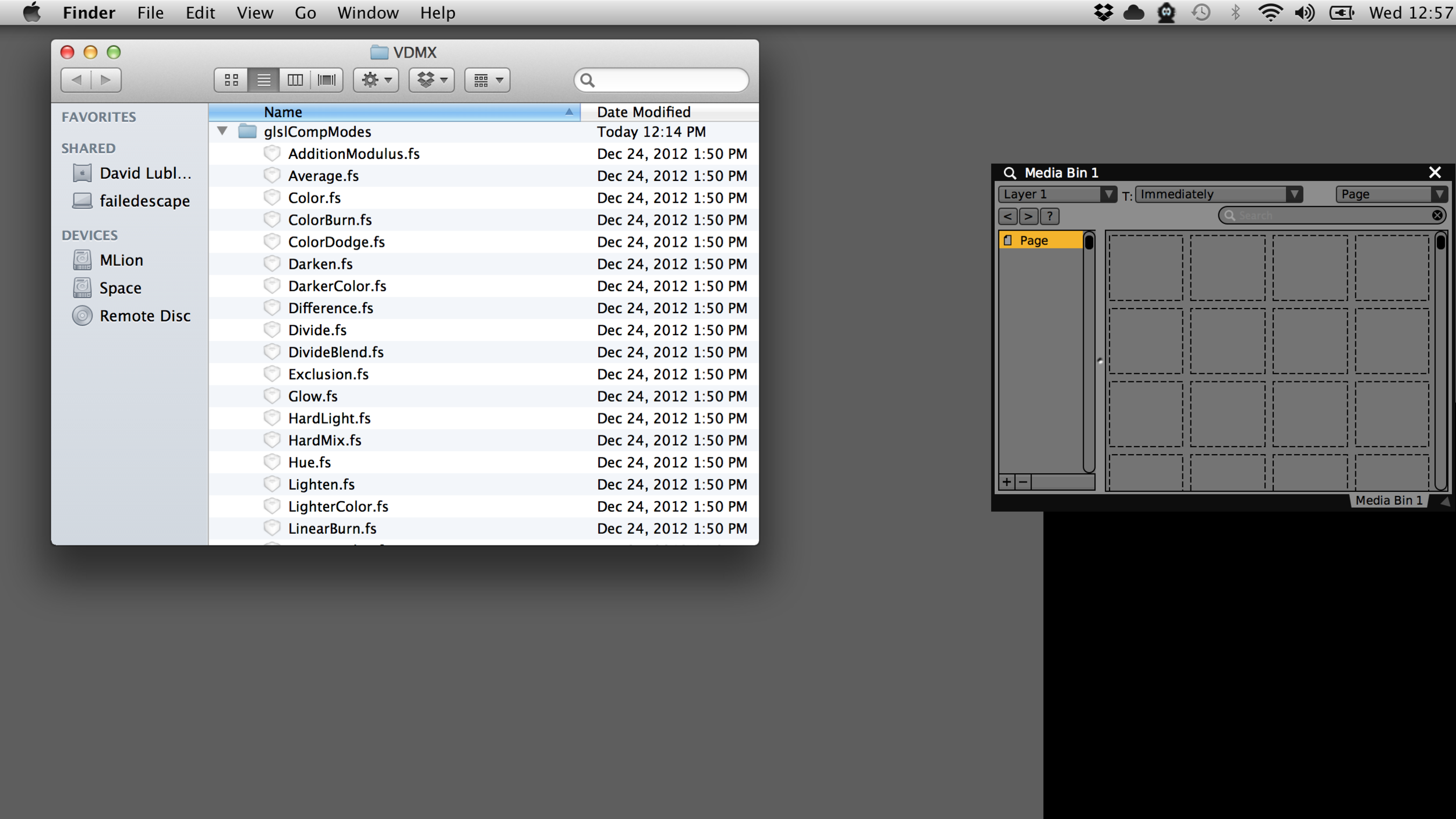This screenshot has height=819, width=1456.
Task: Click the Finder search field
Action: 661,80
